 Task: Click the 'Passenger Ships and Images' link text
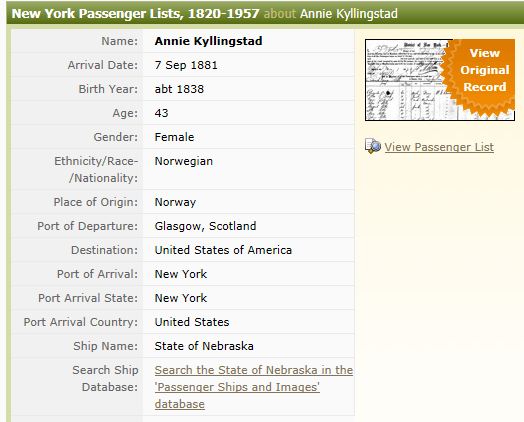(237, 387)
